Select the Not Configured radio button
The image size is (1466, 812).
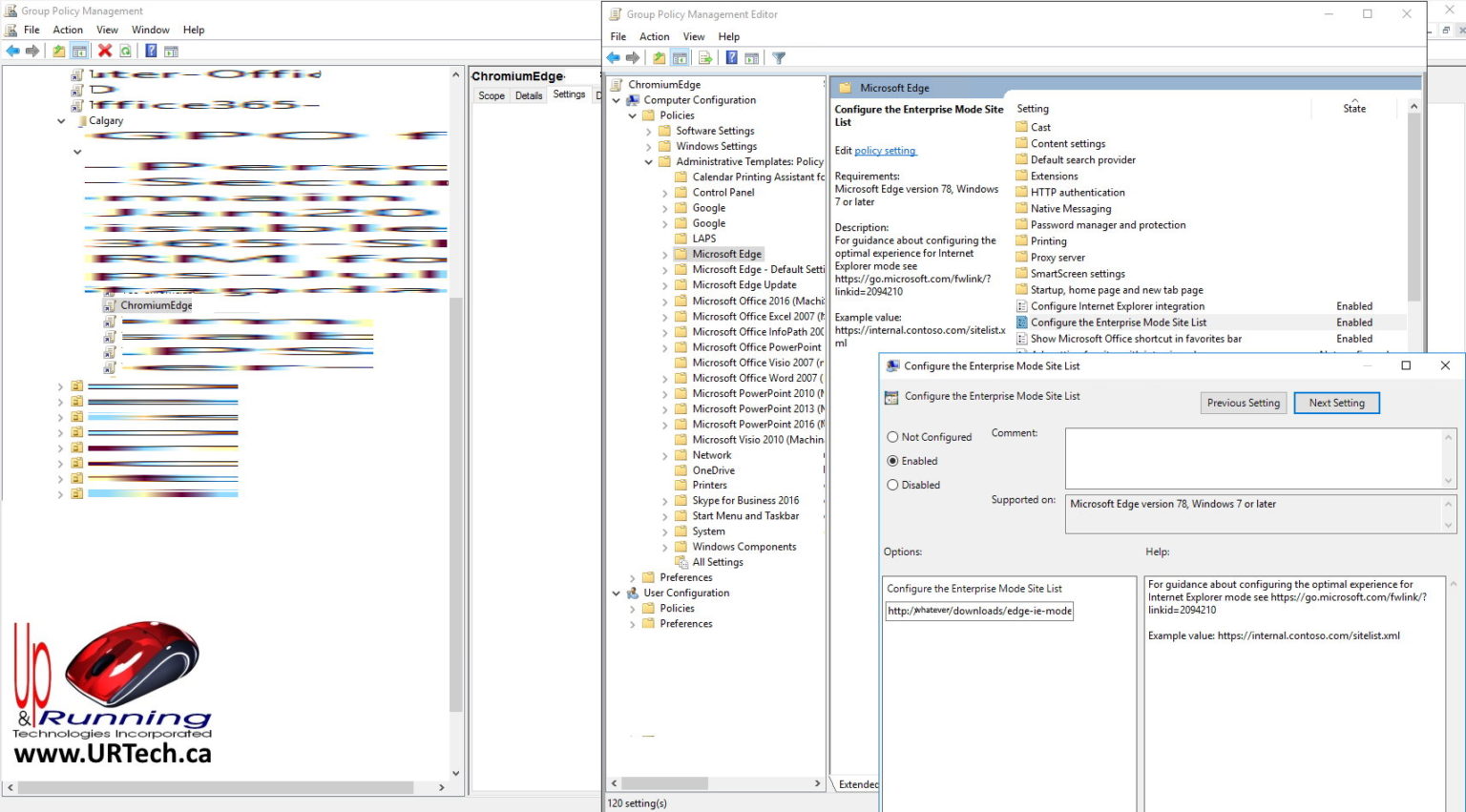[x=894, y=437]
